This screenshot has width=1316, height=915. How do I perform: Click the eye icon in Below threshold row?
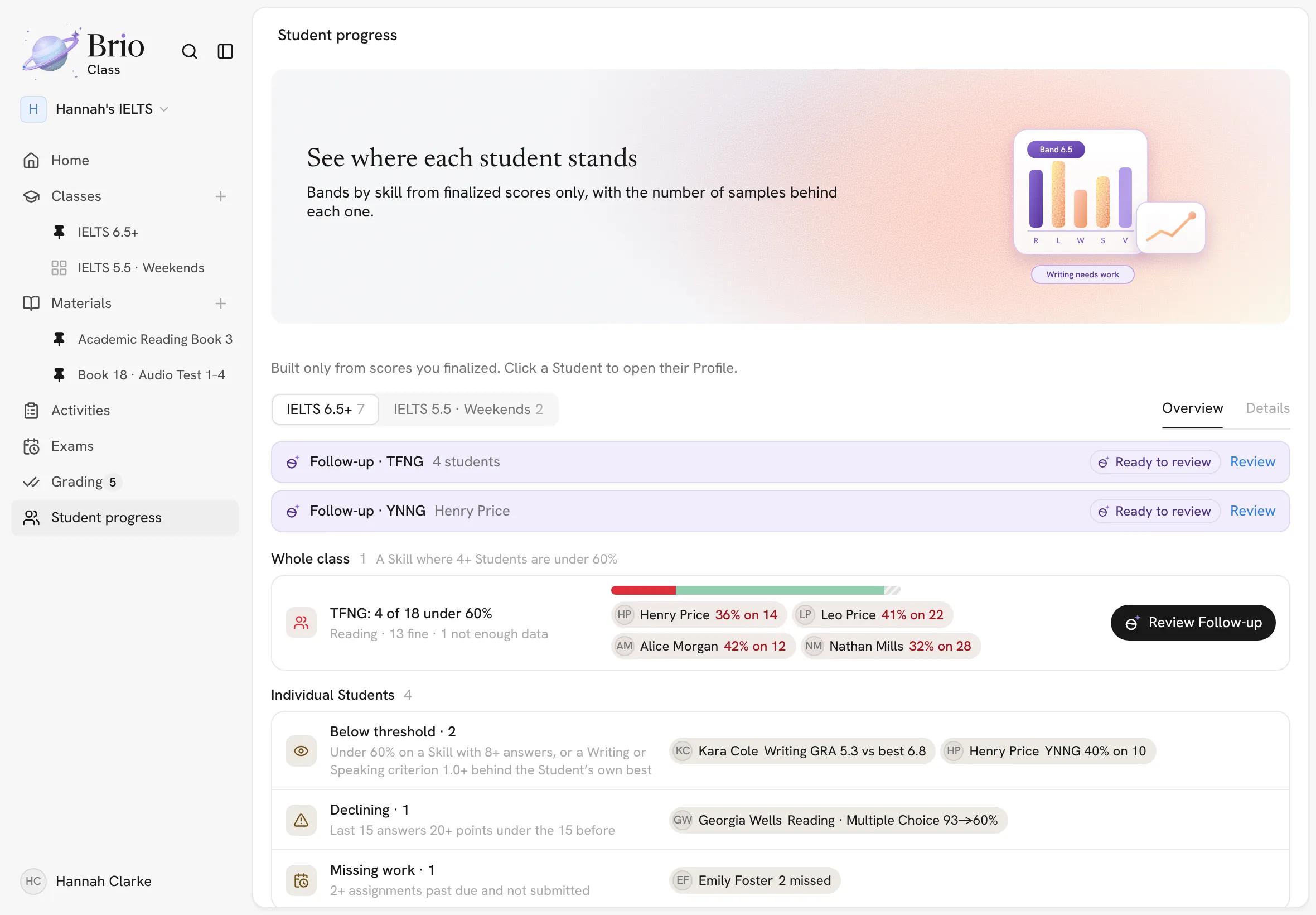[301, 751]
